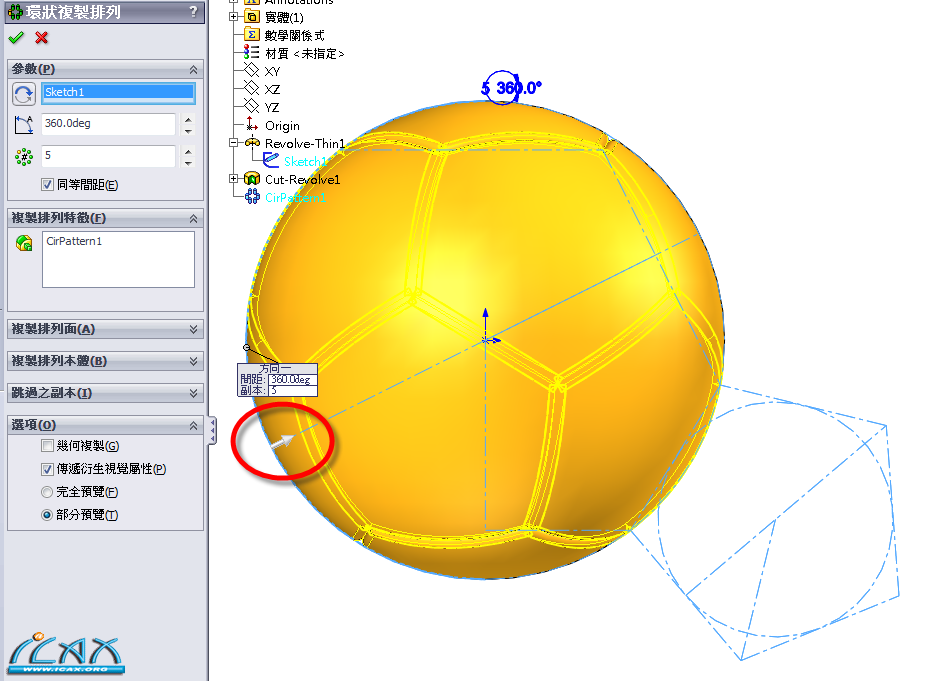Image resolution: width=935 pixels, height=681 pixels.
Task: Click the XZ plane icon
Action: click(252, 88)
